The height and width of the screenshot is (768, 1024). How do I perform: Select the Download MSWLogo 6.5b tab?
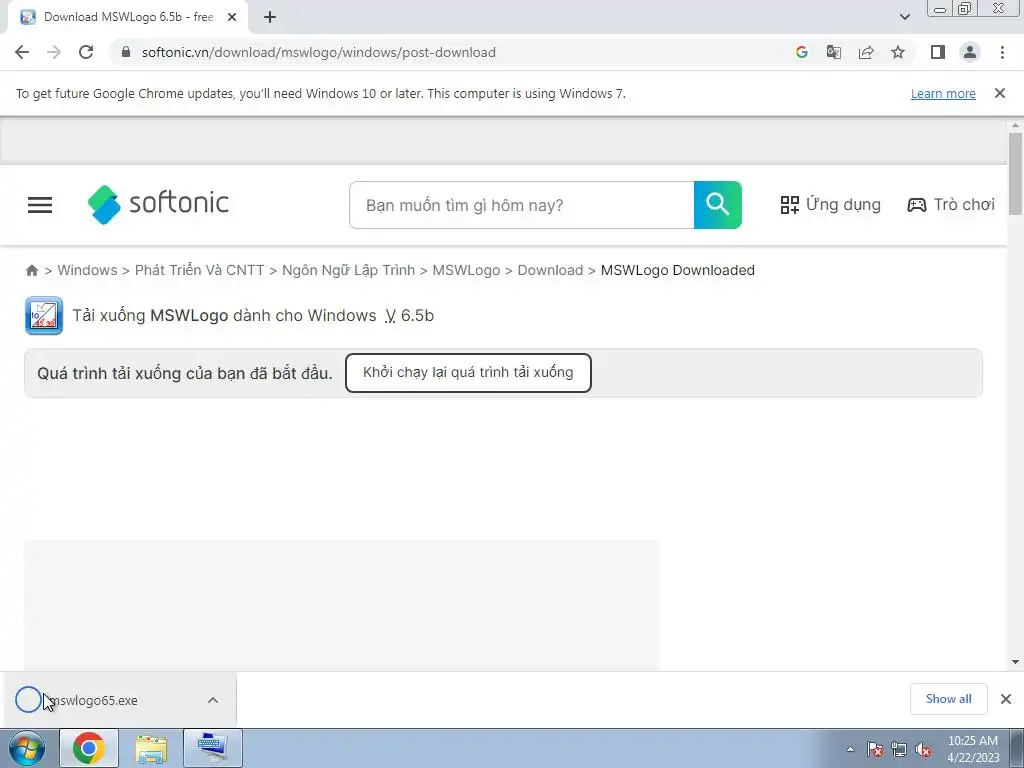[x=128, y=18]
